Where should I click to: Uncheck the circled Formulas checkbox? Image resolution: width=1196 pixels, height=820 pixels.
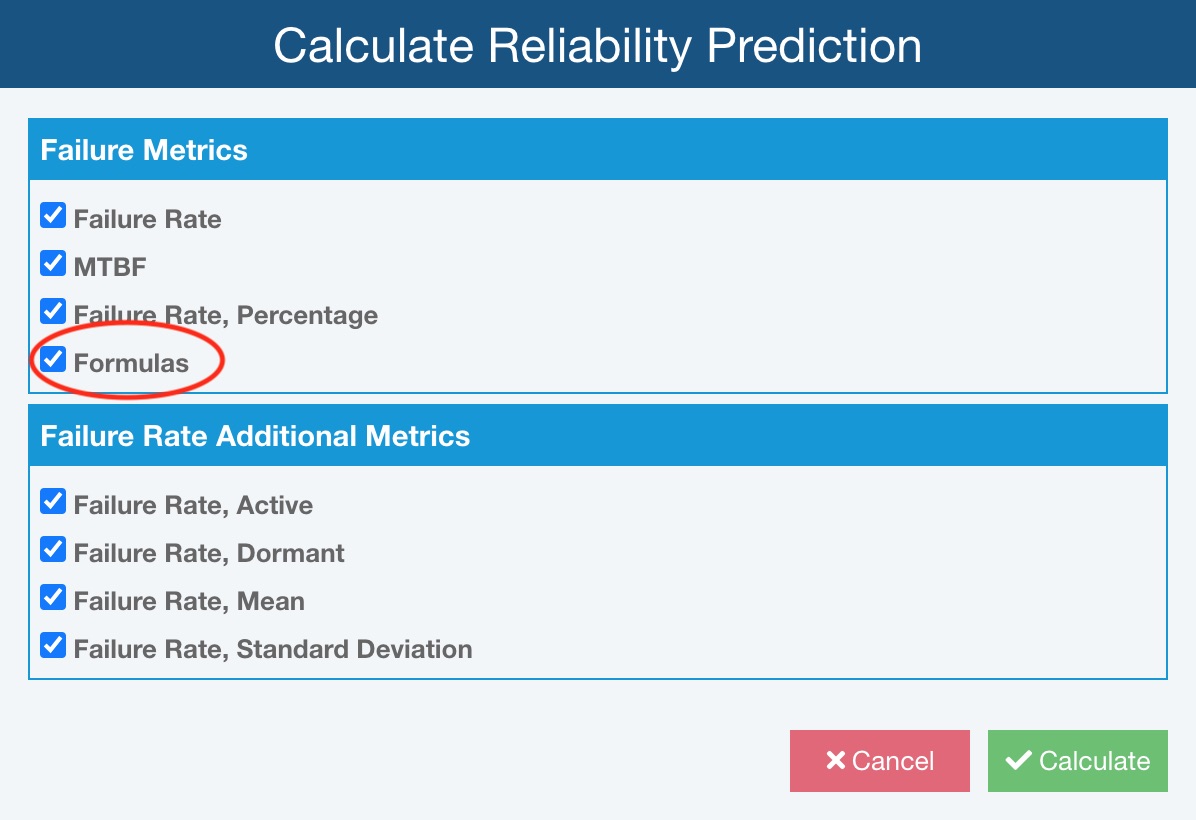point(53,360)
